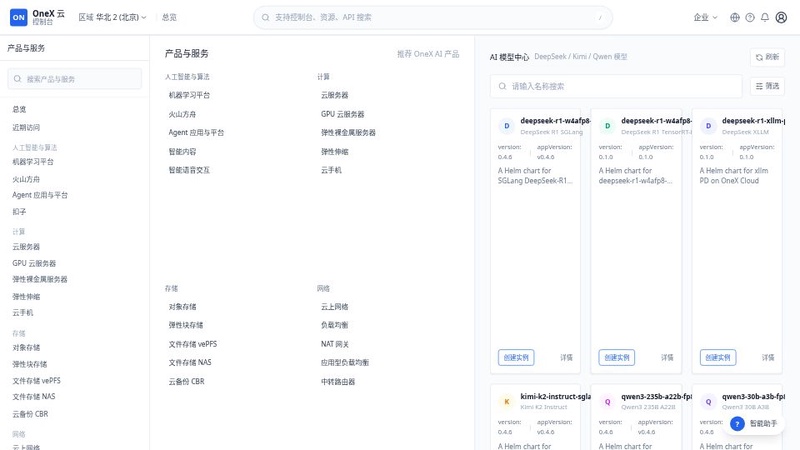Focus the global console search field
The width and height of the screenshot is (800, 450).
(x=433, y=17)
